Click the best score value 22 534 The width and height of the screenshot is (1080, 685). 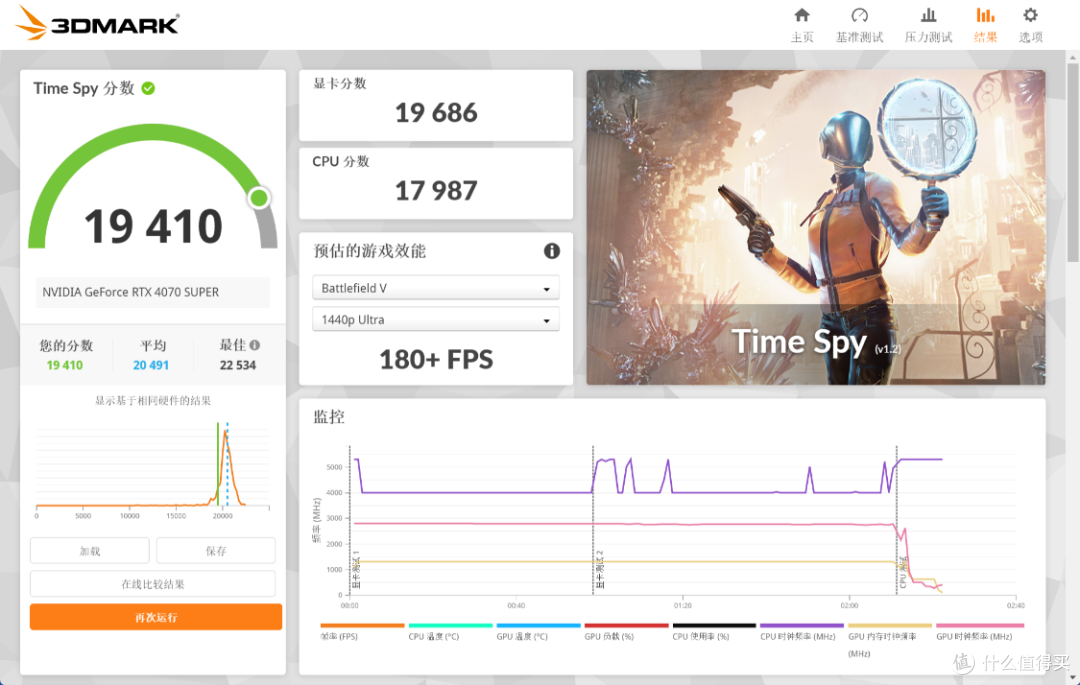[238, 365]
